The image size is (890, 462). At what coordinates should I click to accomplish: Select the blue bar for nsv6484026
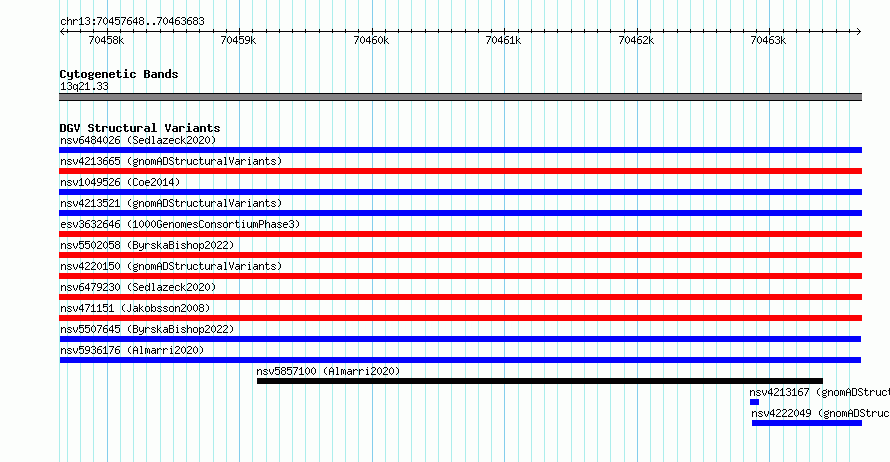[x=460, y=150]
